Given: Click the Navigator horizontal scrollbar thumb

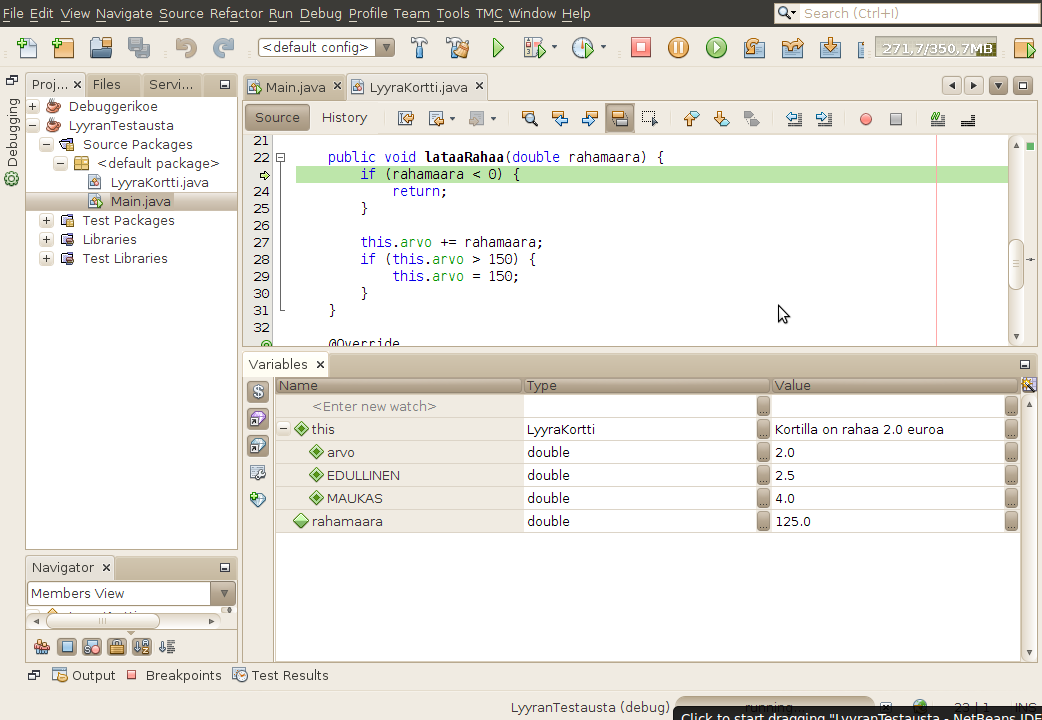Looking at the screenshot, I should click(102, 621).
